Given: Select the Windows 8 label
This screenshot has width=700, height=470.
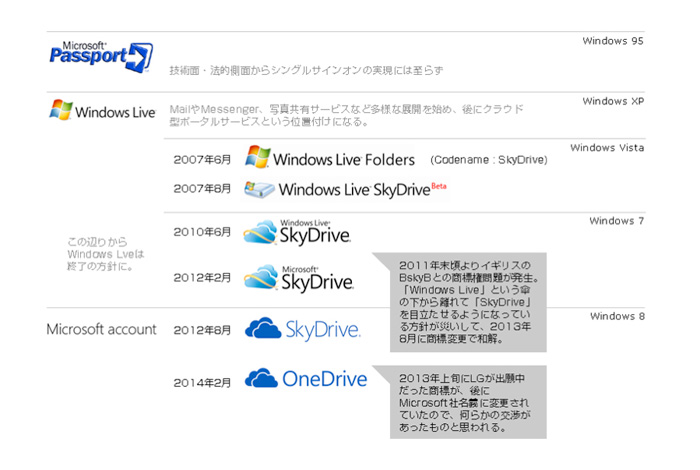Looking at the screenshot, I should click(617, 316).
